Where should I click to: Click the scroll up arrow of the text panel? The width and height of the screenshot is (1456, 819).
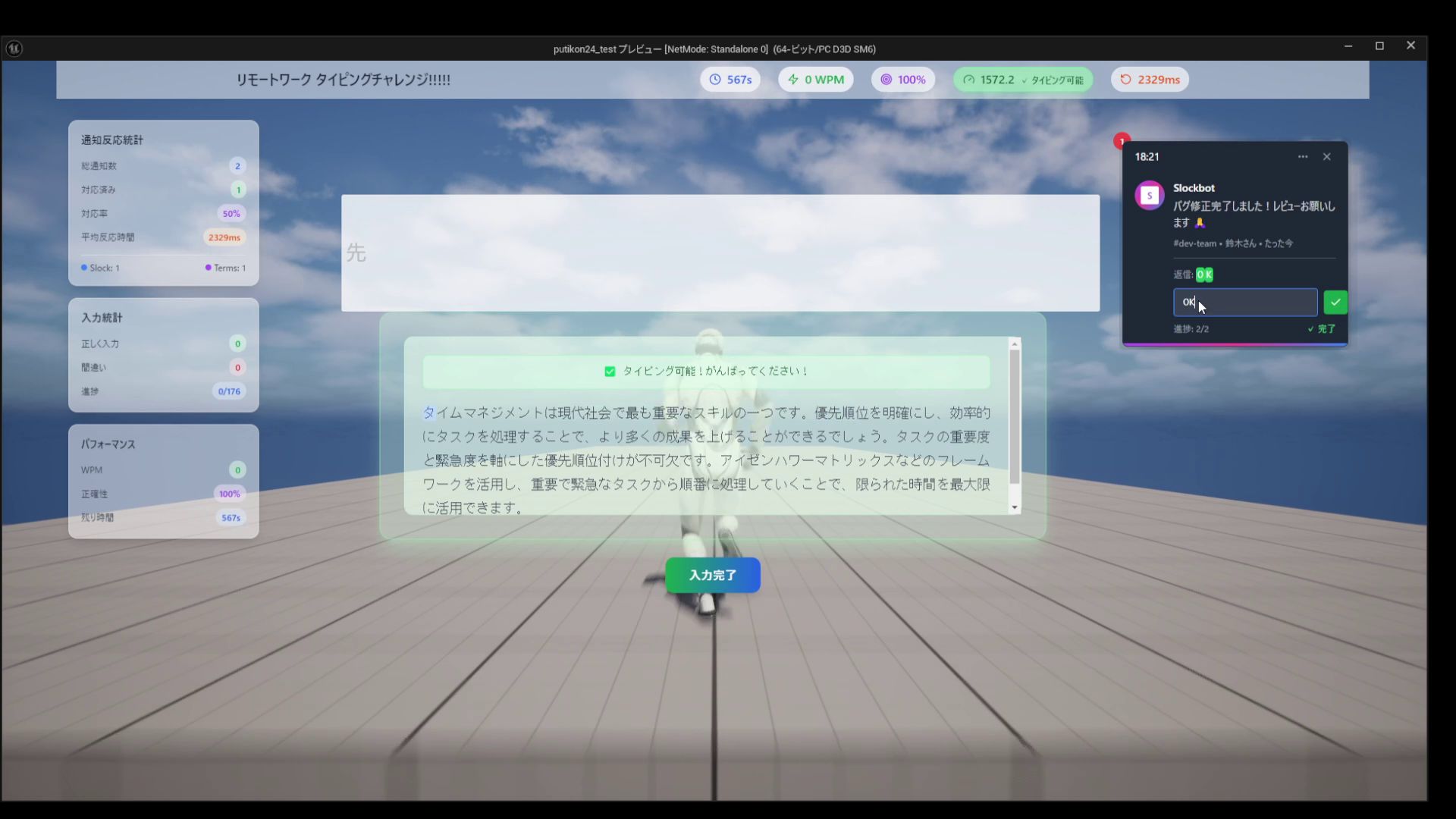pyautogui.click(x=1015, y=344)
